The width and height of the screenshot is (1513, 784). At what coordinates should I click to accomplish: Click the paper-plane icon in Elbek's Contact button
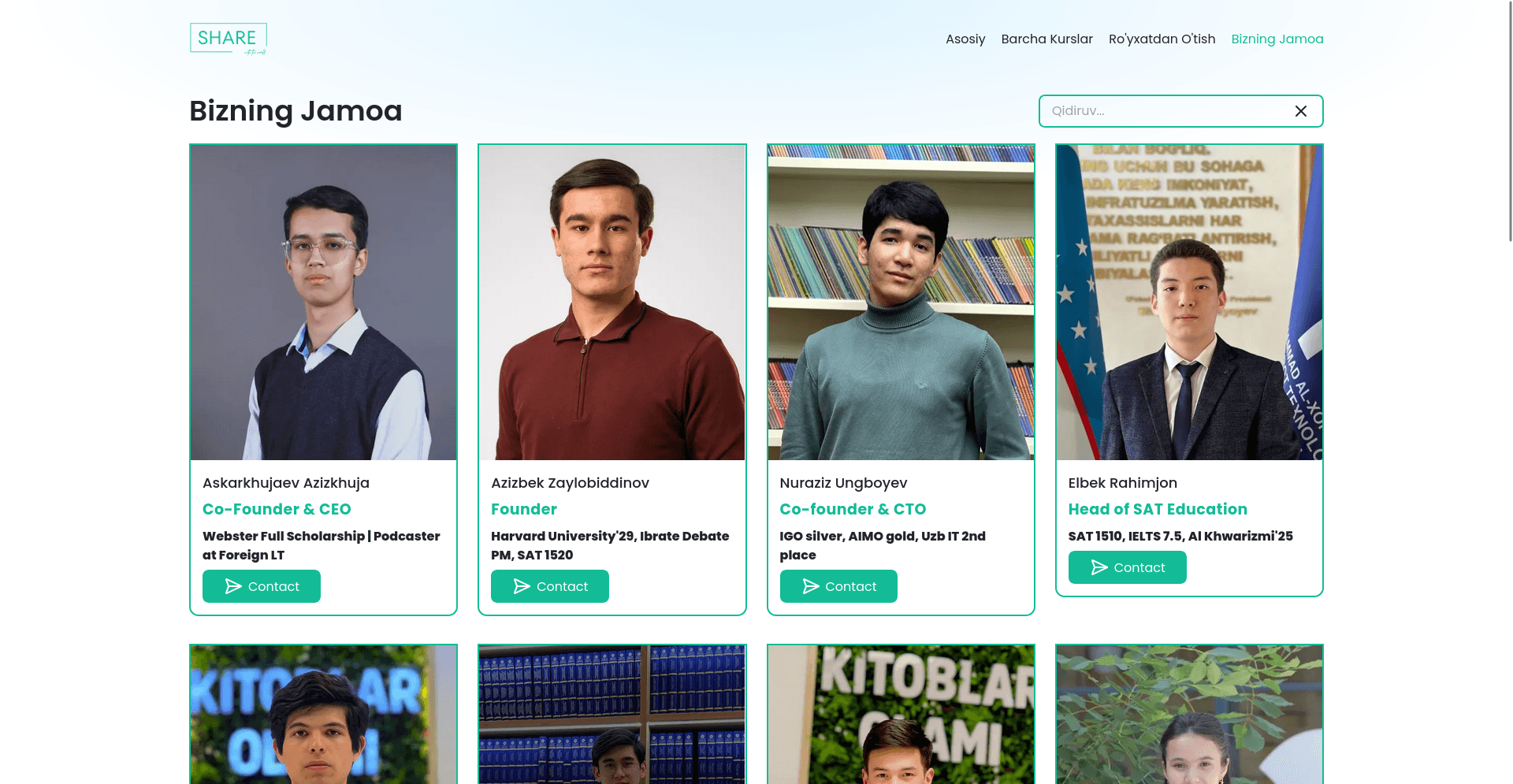[1099, 567]
